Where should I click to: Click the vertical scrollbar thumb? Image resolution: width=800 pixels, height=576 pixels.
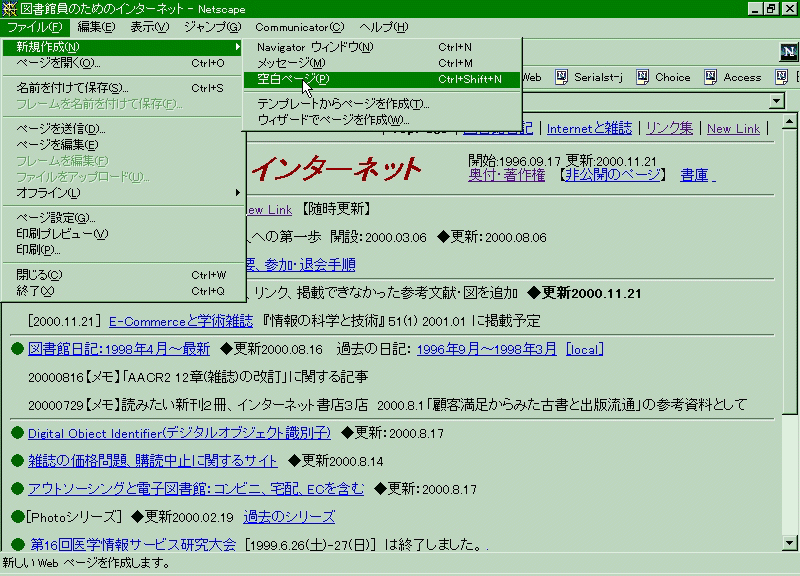point(789,271)
